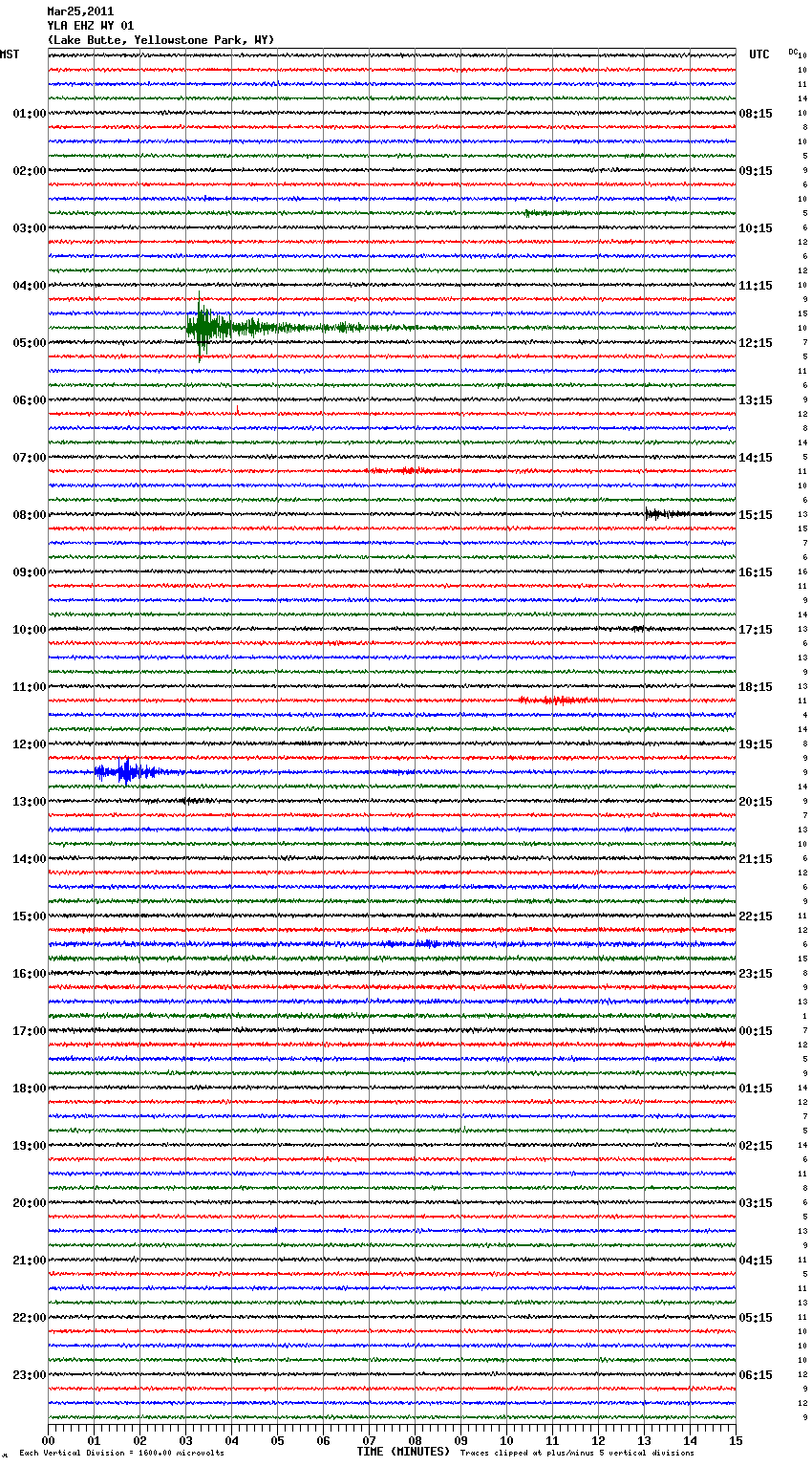Click the Each Vertical Division 1600.00 microvolts note
Screen dimensions: 812x1466
point(121,1453)
